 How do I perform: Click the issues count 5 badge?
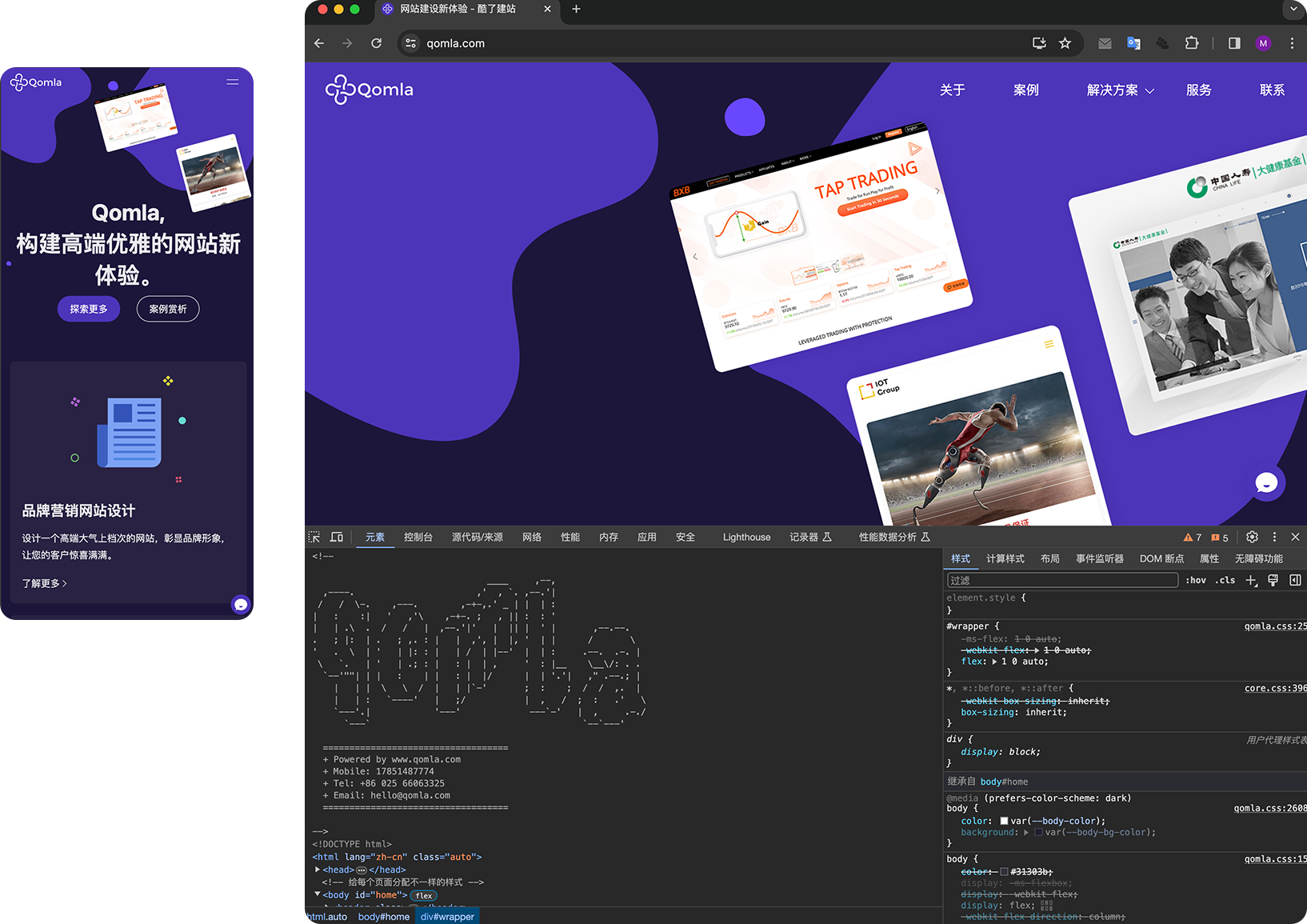coord(1220,538)
